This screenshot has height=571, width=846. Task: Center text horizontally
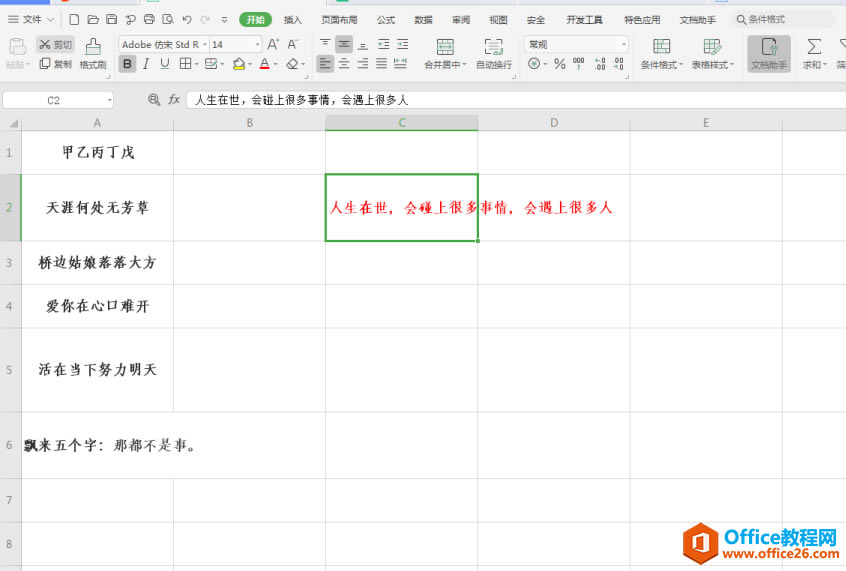(x=344, y=64)
